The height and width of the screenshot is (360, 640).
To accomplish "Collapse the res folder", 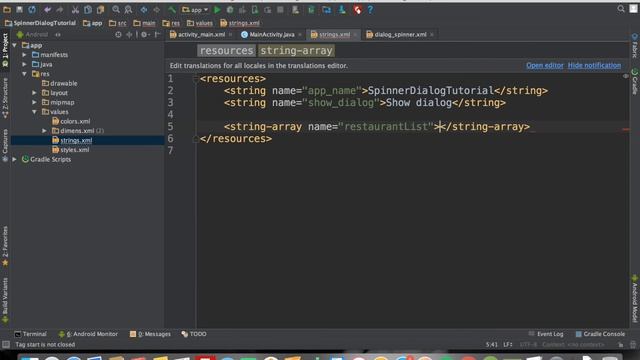I will point(24,74).
